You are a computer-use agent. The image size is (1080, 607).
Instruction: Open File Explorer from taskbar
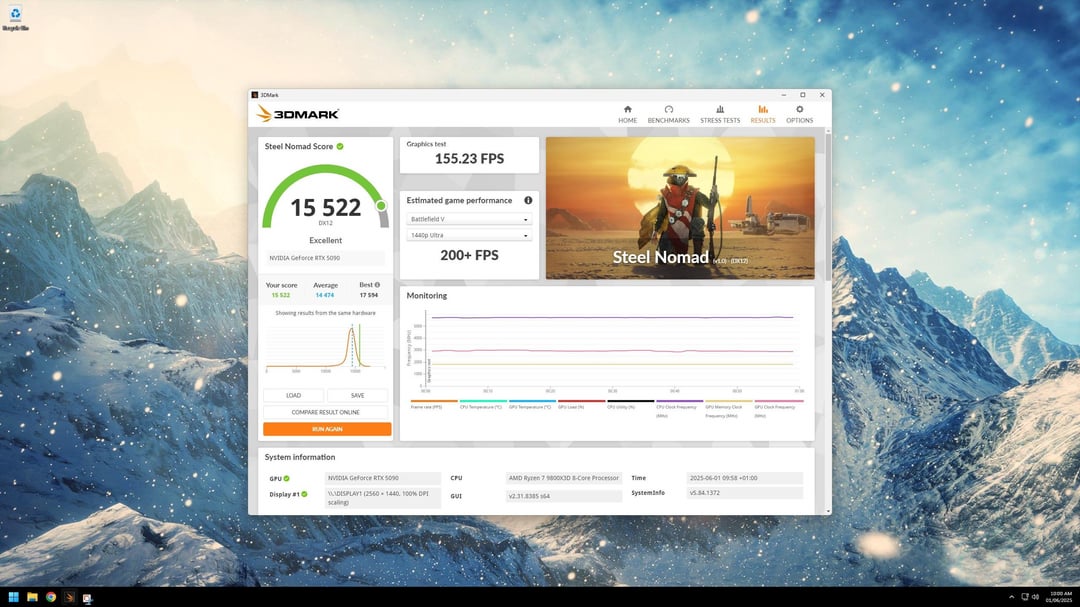[32, 597]
